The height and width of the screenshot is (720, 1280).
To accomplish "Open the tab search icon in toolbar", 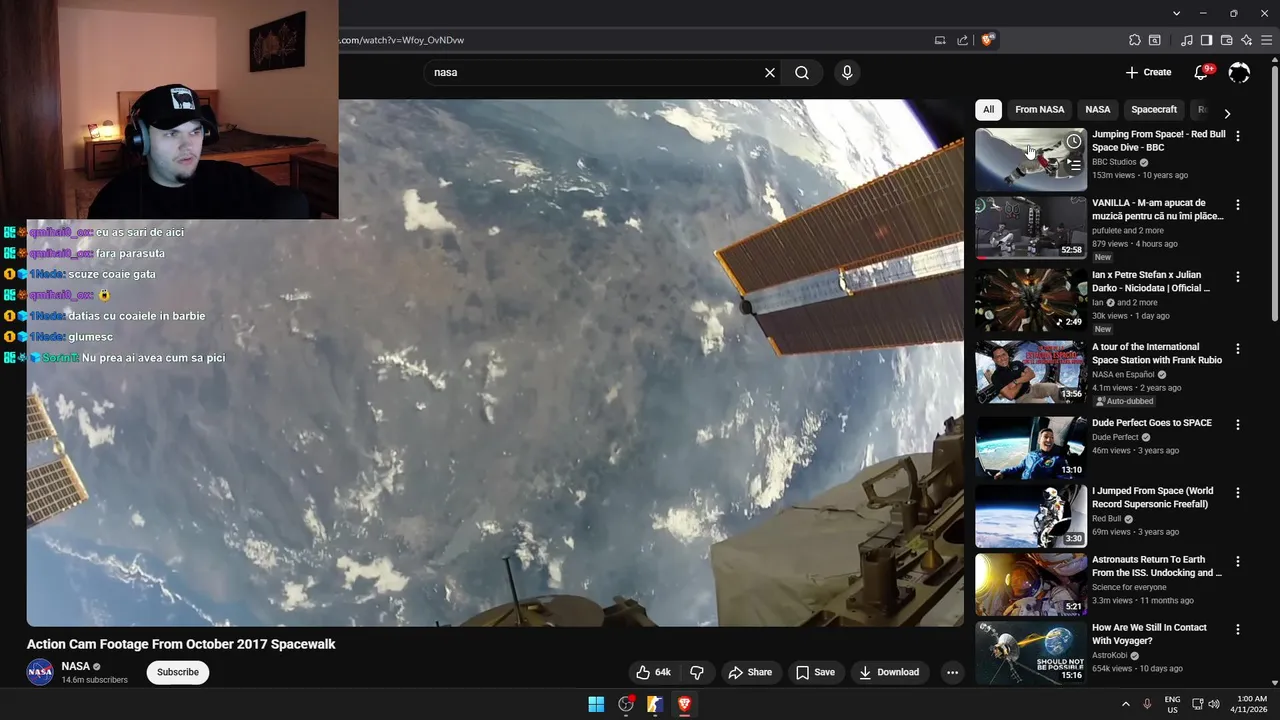I will [1154, 40].
